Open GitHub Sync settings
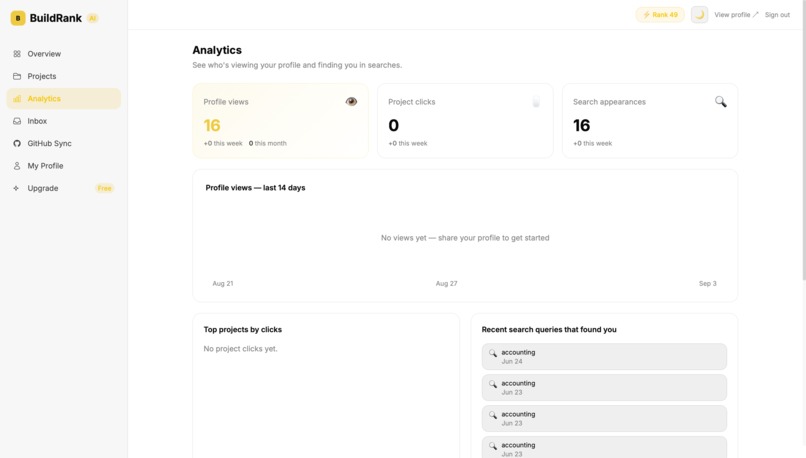Image resolution: width=806 pixels, height=458 pixels. (x=64, y=143)
